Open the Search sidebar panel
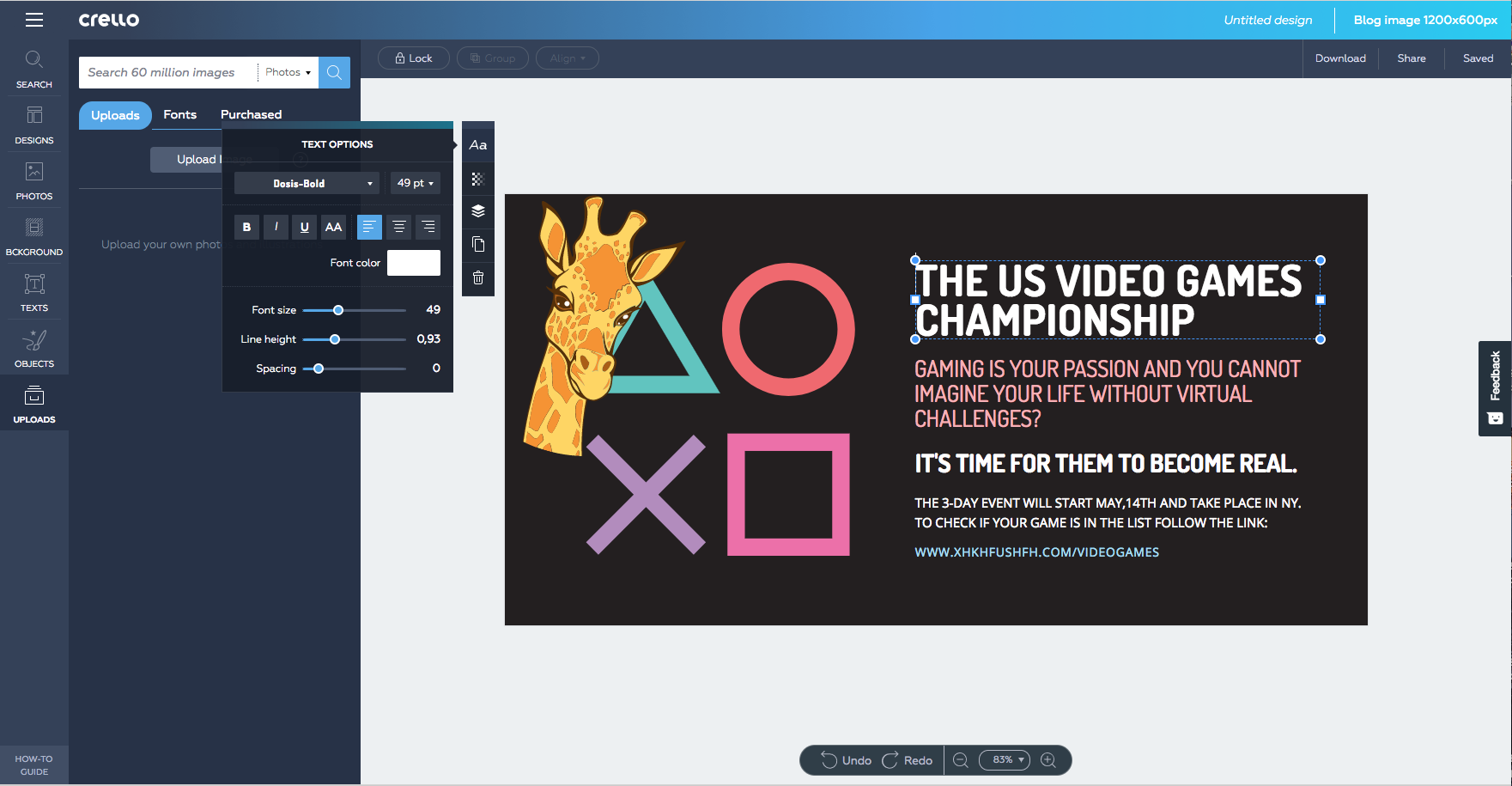 click(x=34, y=69)
